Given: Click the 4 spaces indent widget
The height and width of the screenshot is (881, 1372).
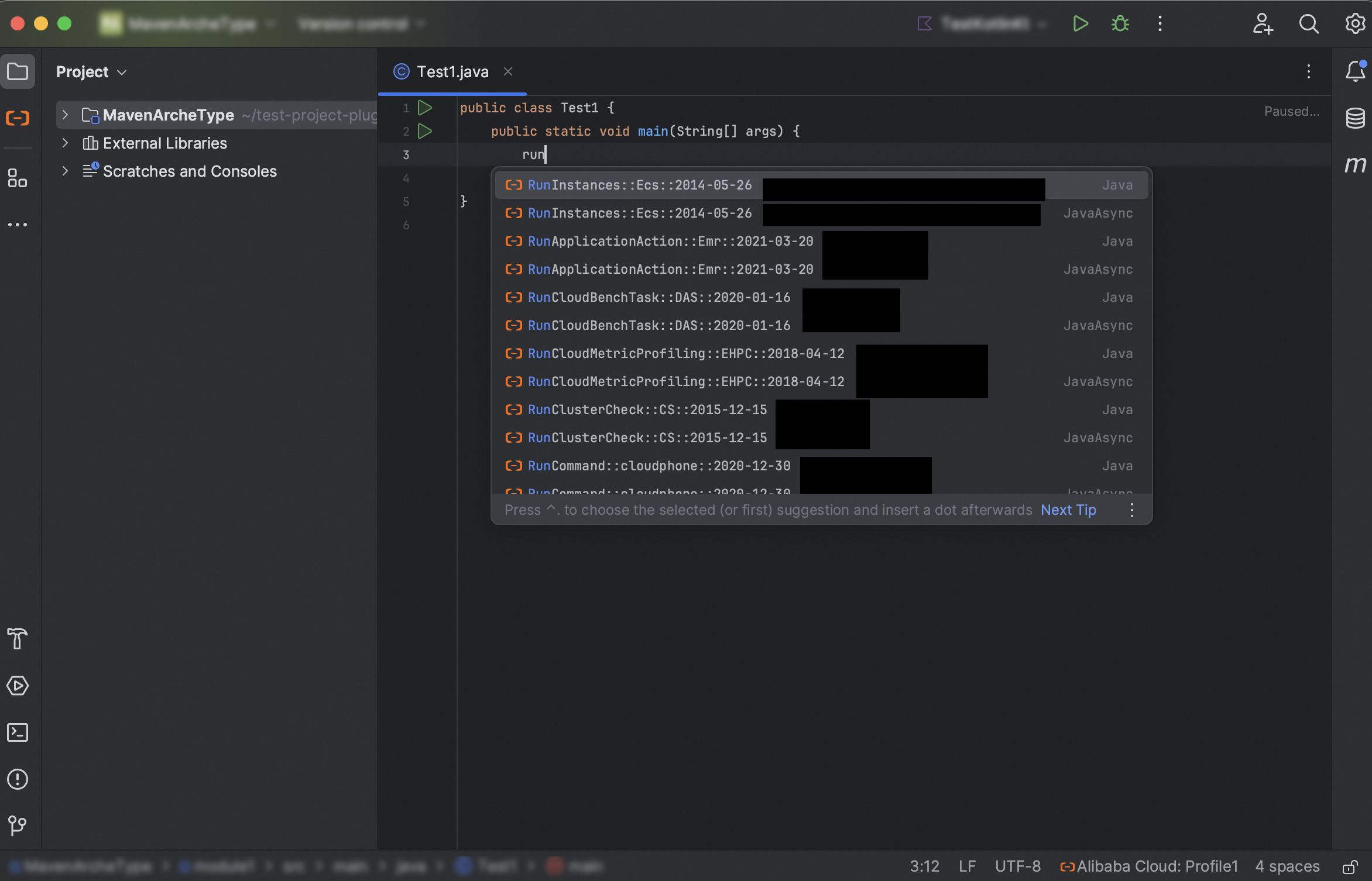Looking at the screenshot, I should pyautogui.click(x=1287, y=866).
